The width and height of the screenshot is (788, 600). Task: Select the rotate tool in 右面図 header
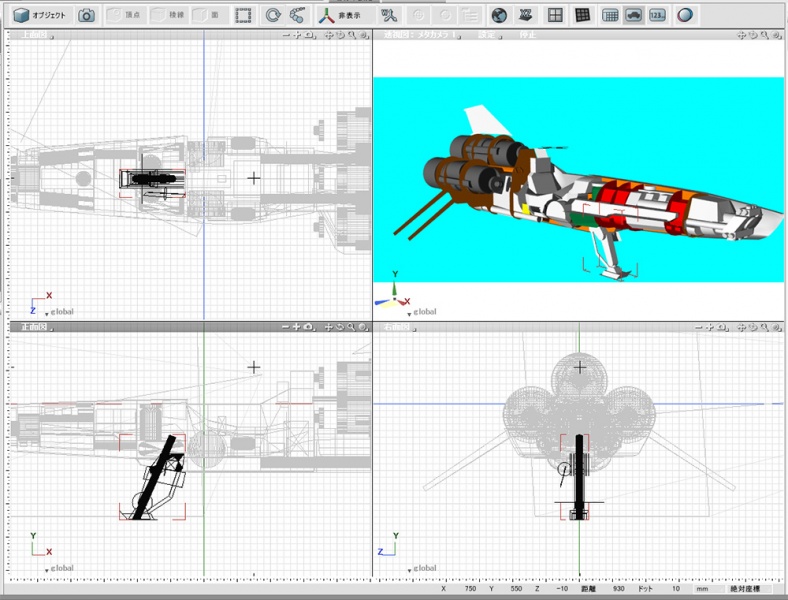pos(753,327)
